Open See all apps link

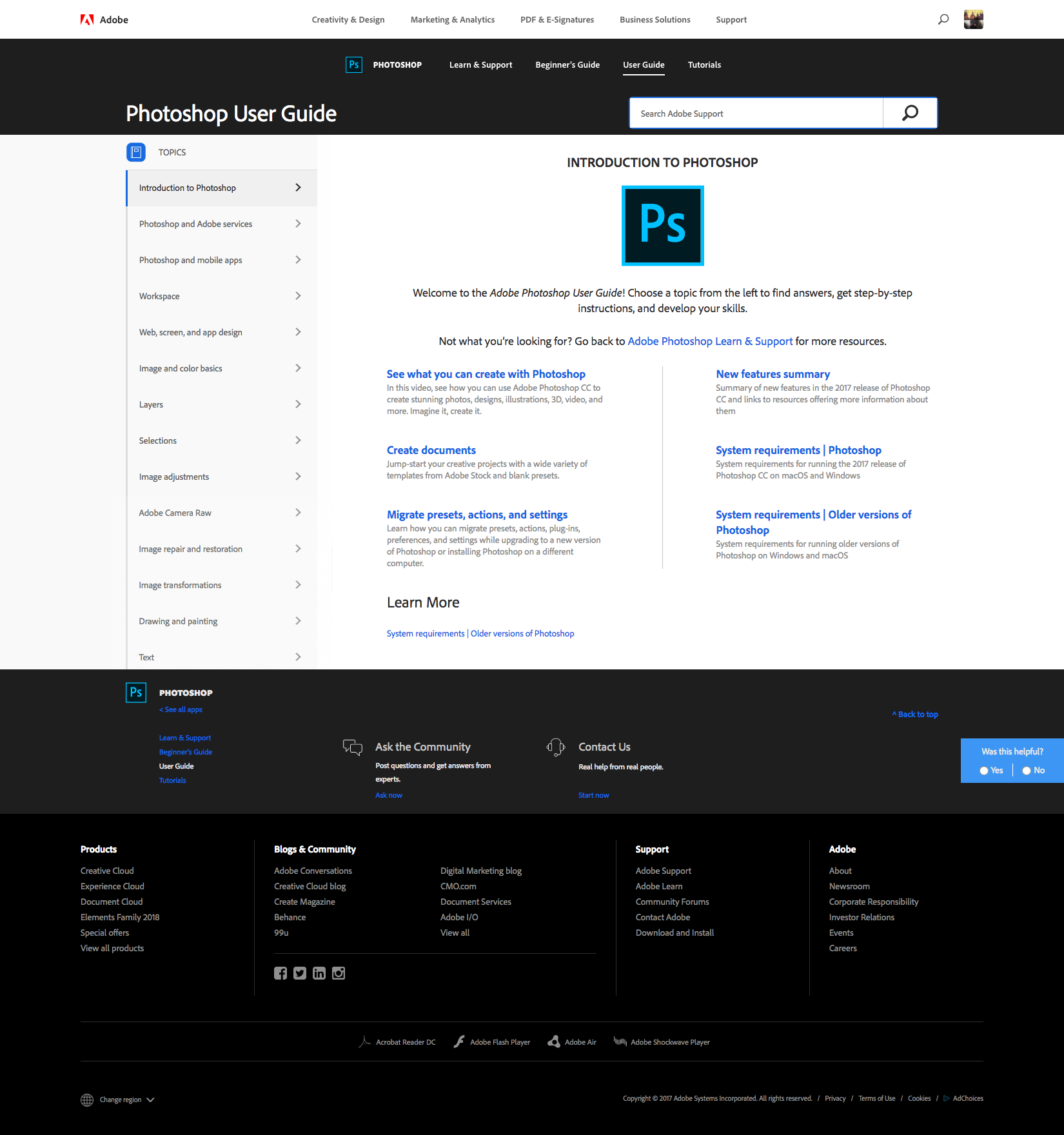181,709
